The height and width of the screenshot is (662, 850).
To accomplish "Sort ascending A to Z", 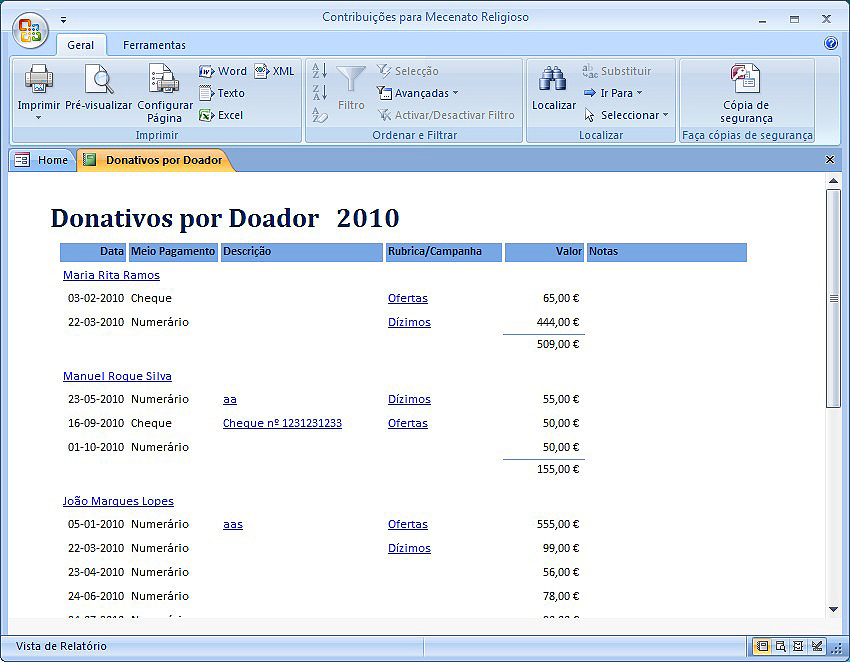I will 319,71.
